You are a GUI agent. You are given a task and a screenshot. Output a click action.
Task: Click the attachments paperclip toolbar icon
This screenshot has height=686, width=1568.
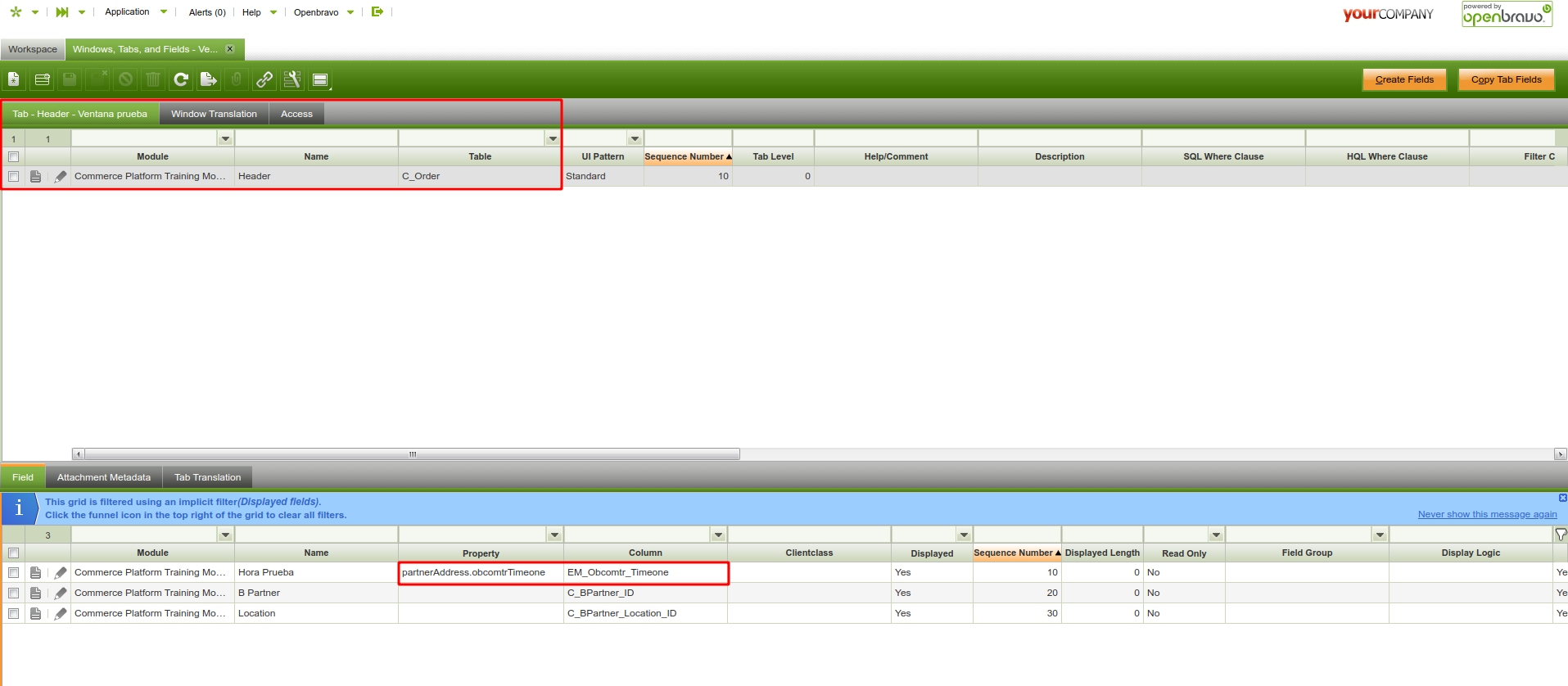click(x=237, y=79)
